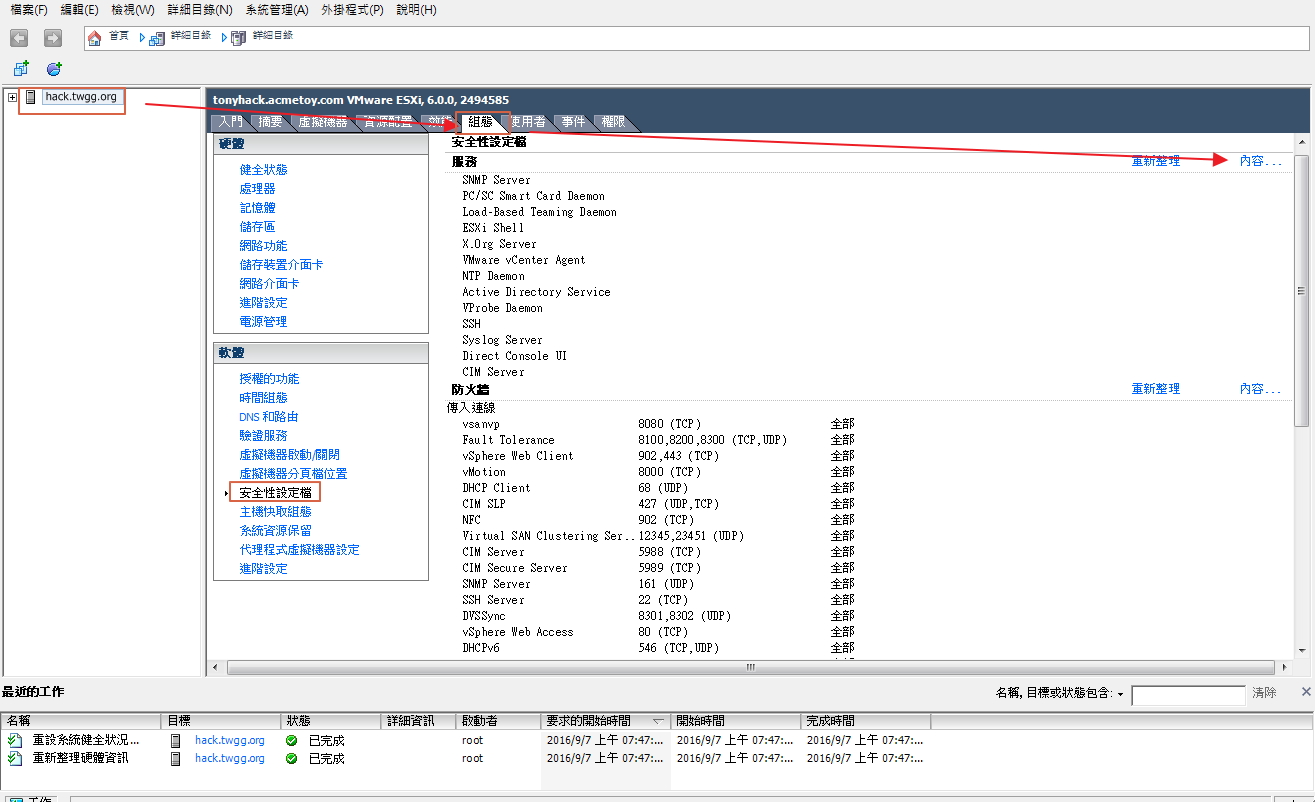Click 重新整理 link for 防火牆 section
The image size is (1315, 802).
coord(1156,389)
